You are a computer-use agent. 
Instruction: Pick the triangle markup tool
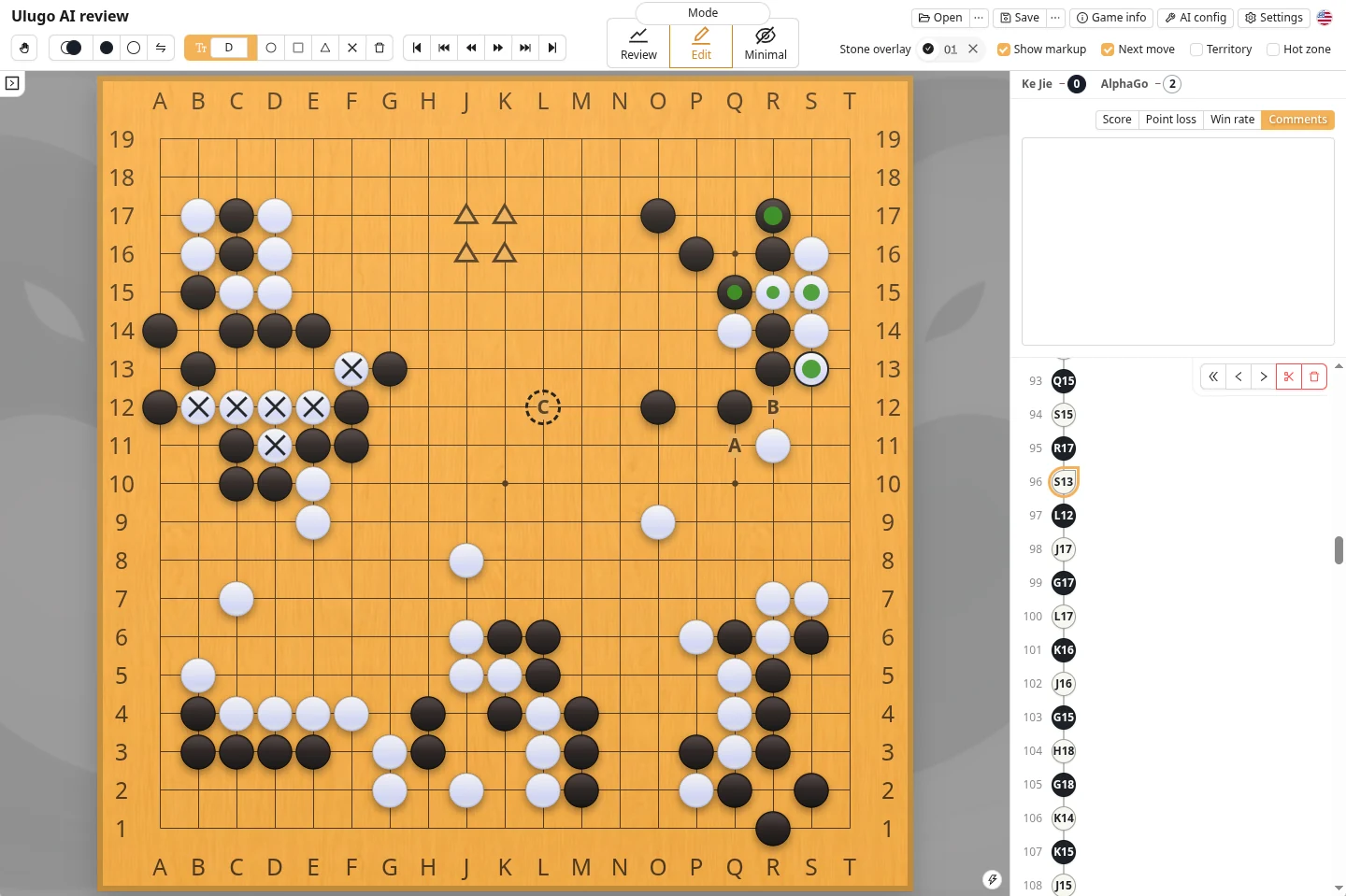pyautogui.click(x=325, y=48)
